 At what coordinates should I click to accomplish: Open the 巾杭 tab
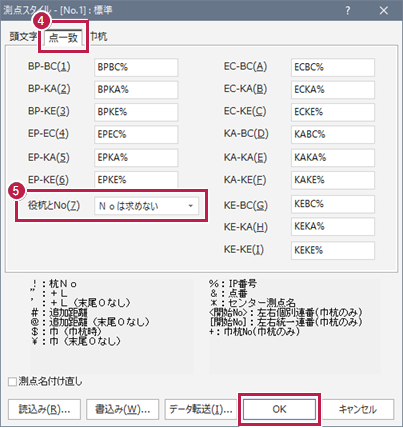pyautogui.click(x=99, y=36)
